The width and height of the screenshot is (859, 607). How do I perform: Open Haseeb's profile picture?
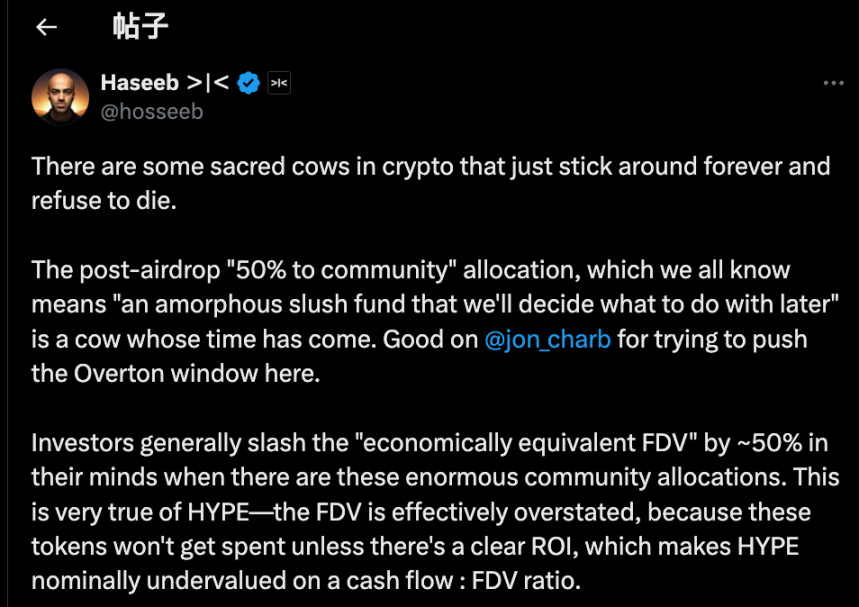coord(60,97)
